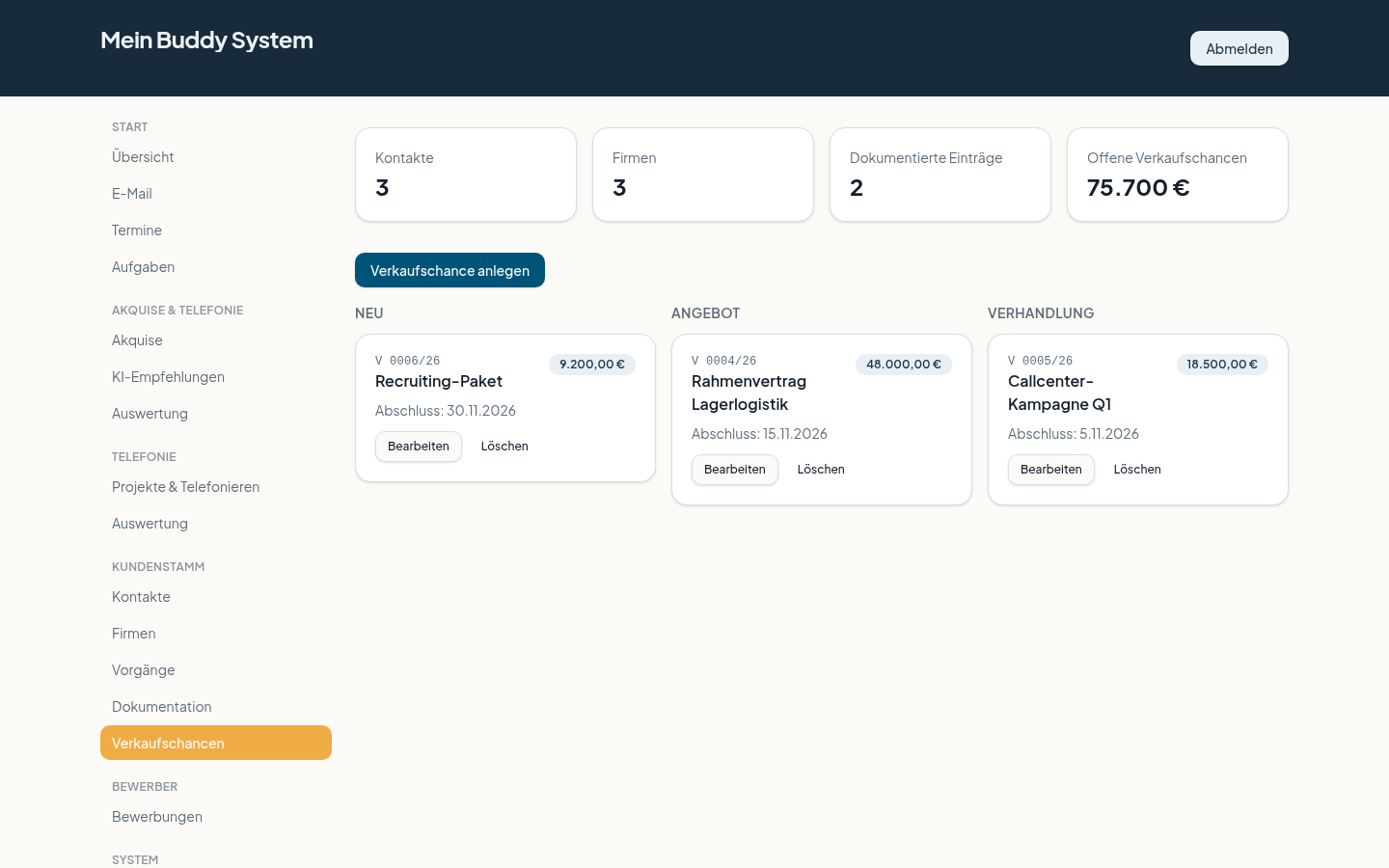The width and height of the screenshot is (1389, 868).
Task: Open Übersicht in the sidebar
Action: point(216,157)
